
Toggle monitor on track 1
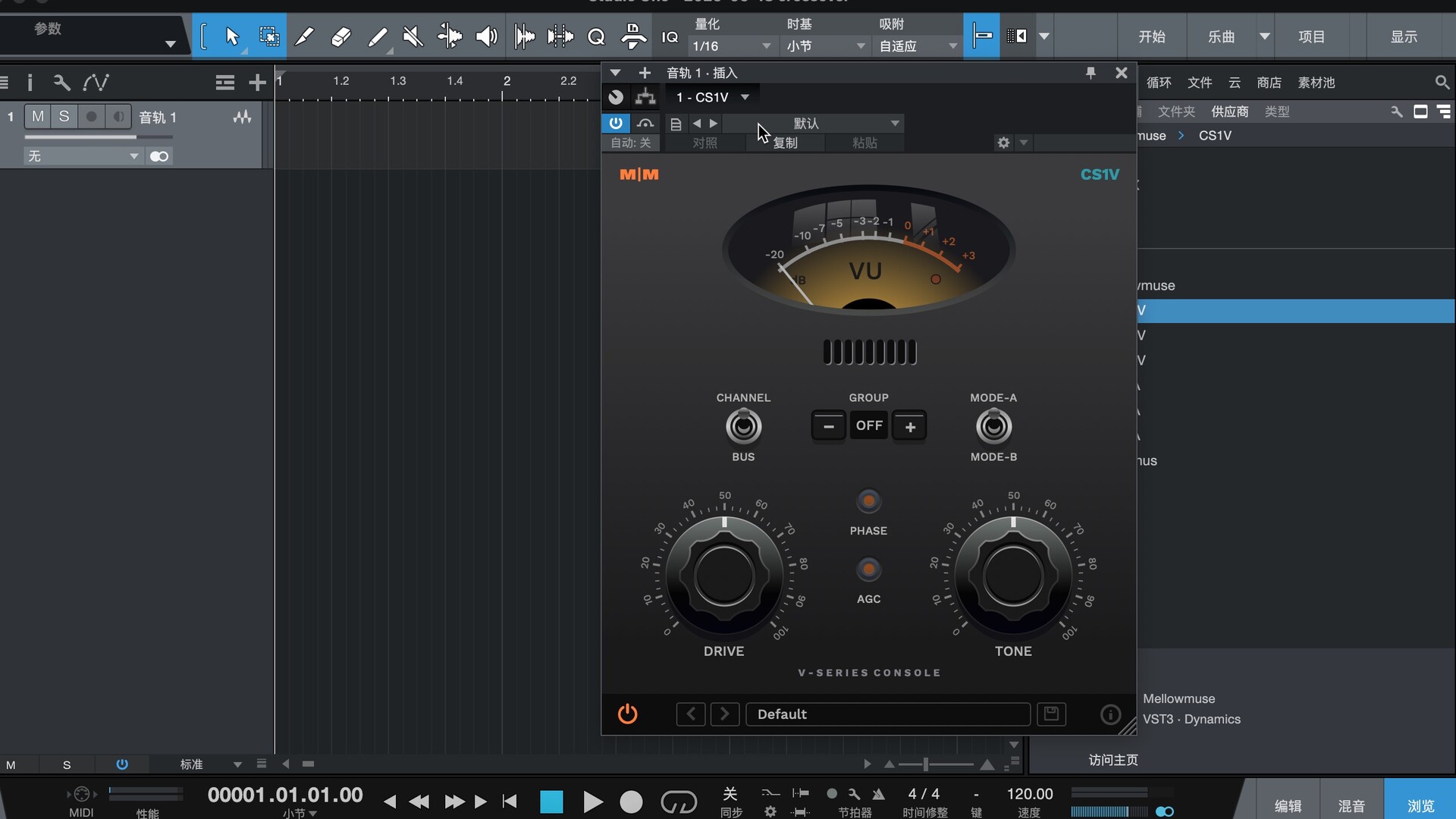click(x=118, y=117)
